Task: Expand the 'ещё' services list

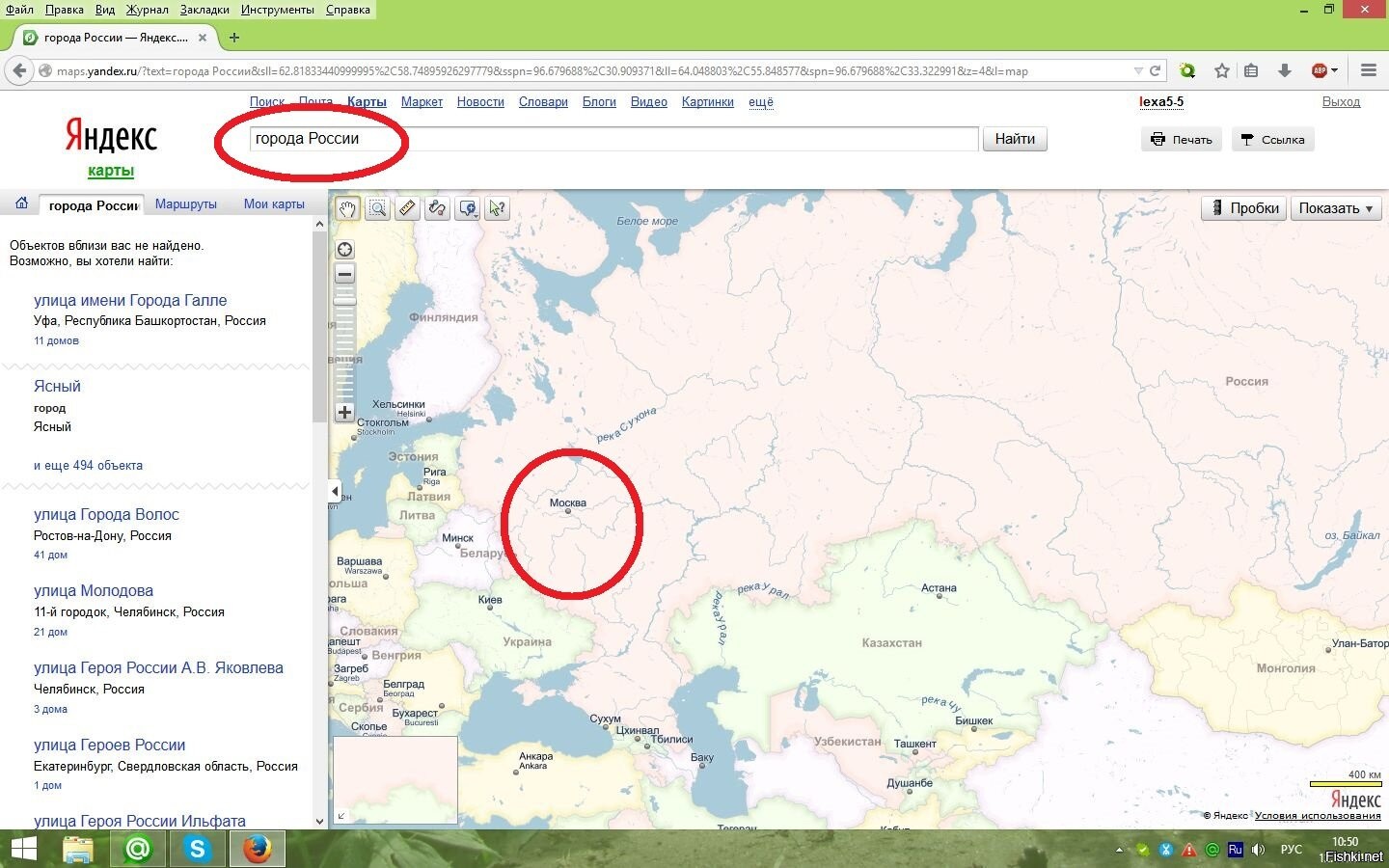Action: 761,102
